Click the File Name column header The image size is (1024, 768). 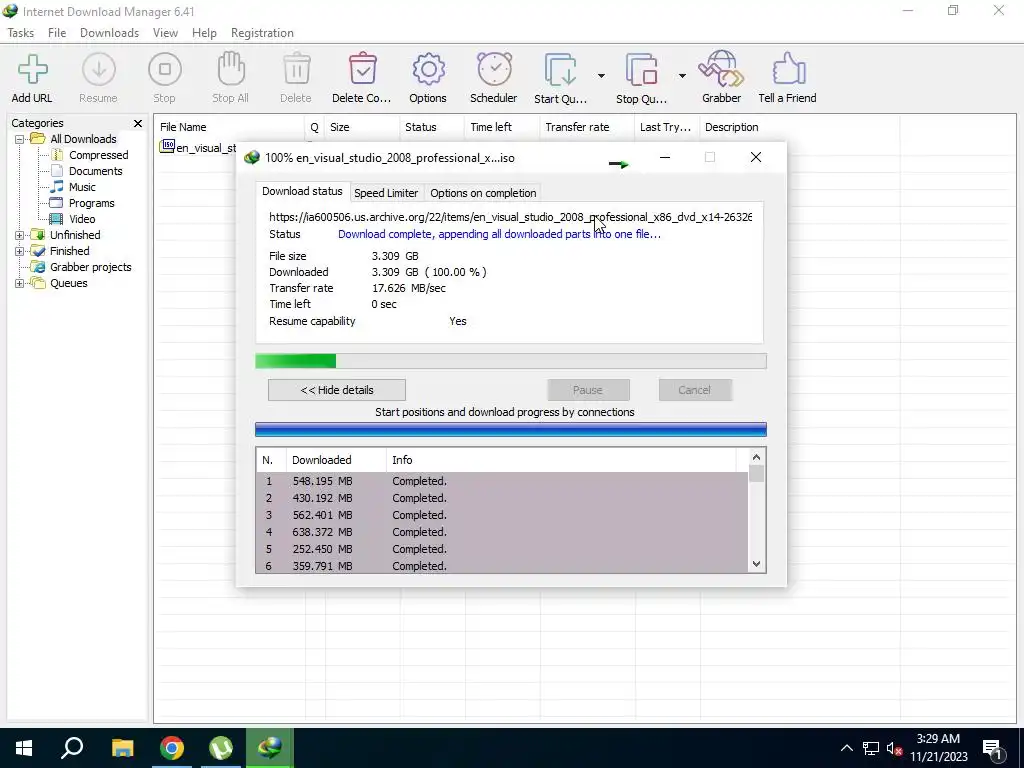click(x=229, y=127)
